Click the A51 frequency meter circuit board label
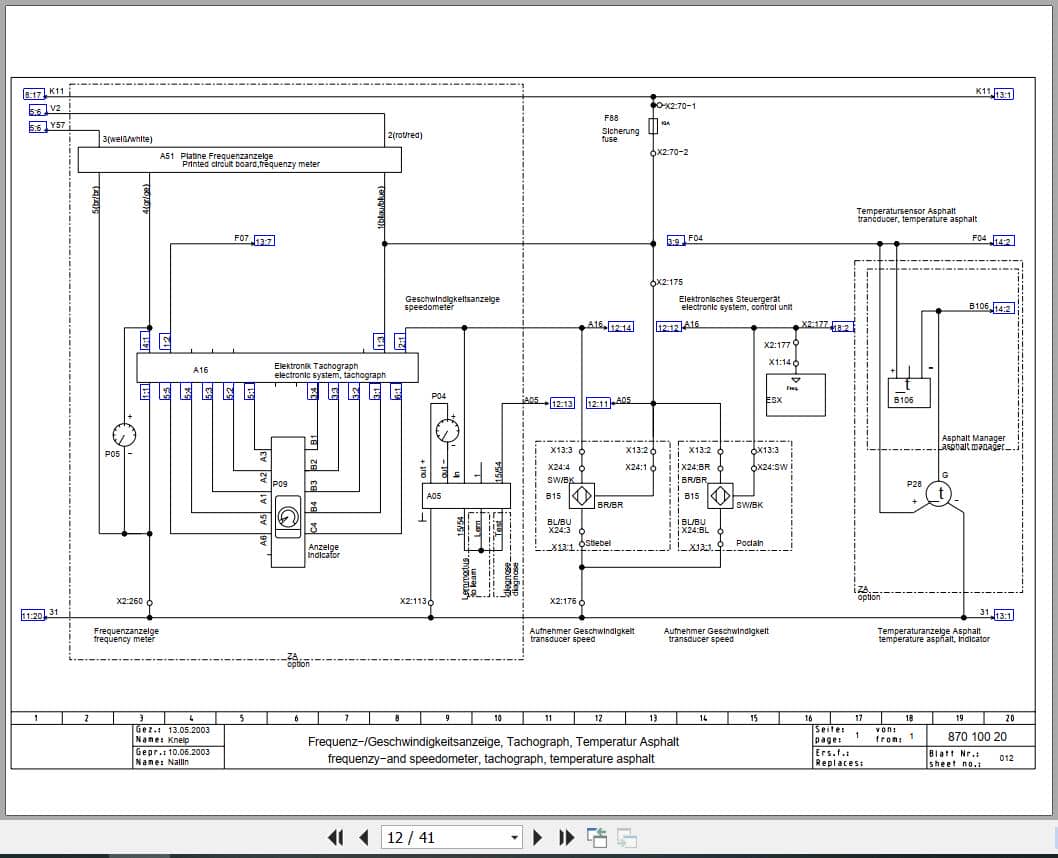The image size is (1058, 858). click(240, 160)
